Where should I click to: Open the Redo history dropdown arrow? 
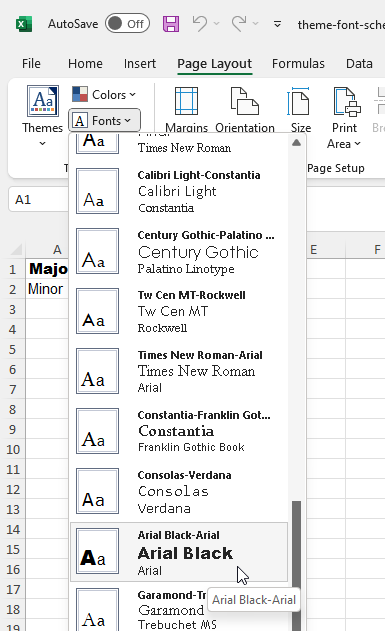(255, 24)
